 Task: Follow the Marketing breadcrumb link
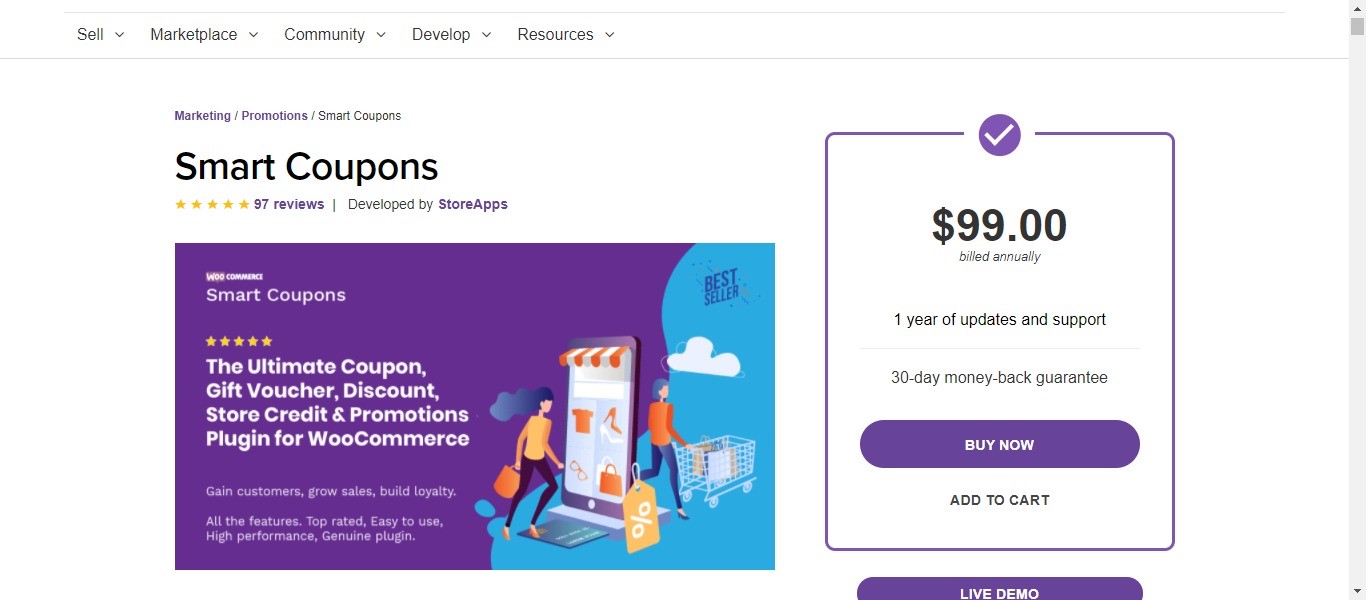[202, 116]
